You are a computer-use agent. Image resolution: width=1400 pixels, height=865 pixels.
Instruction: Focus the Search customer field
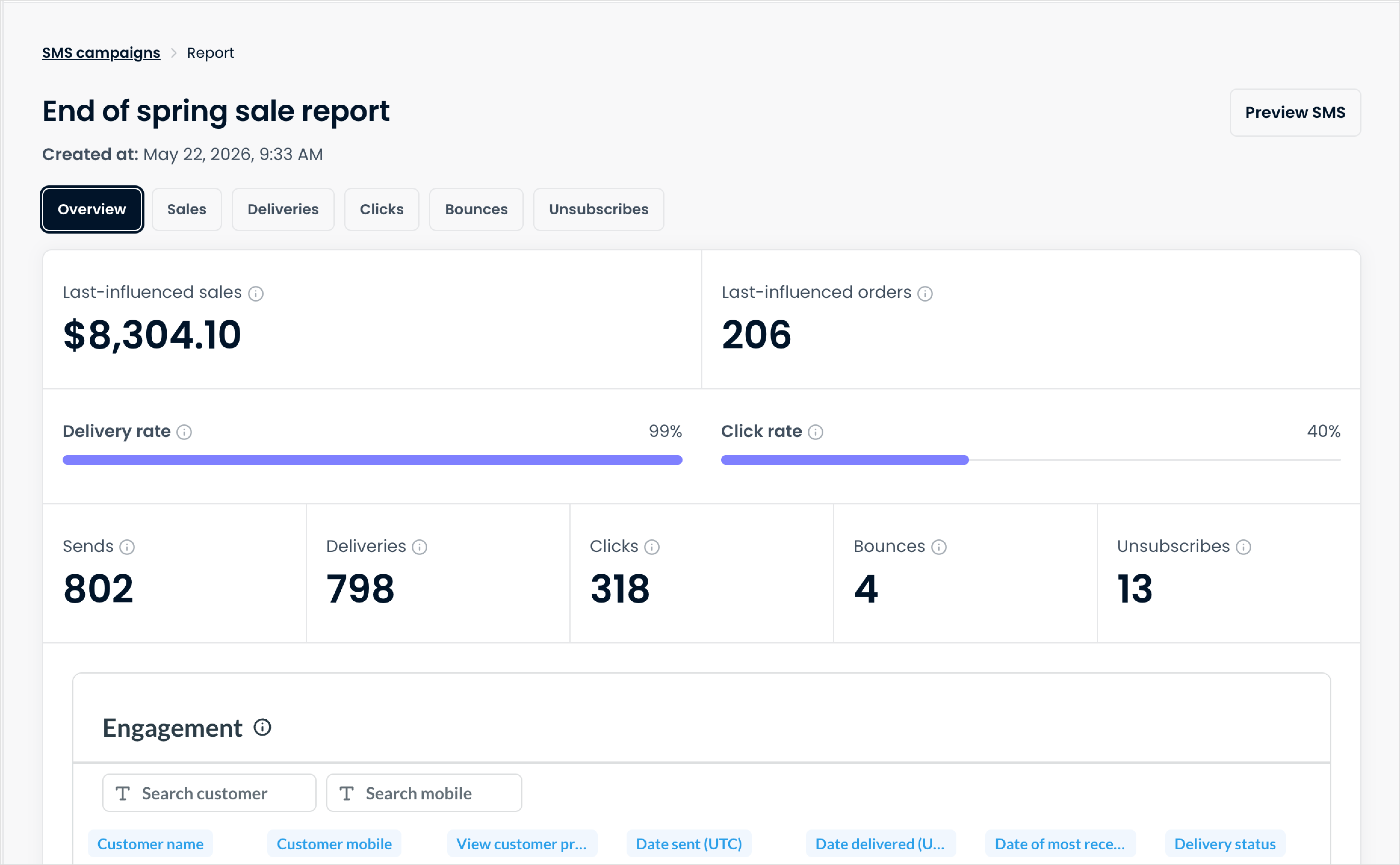coord(209,793)
